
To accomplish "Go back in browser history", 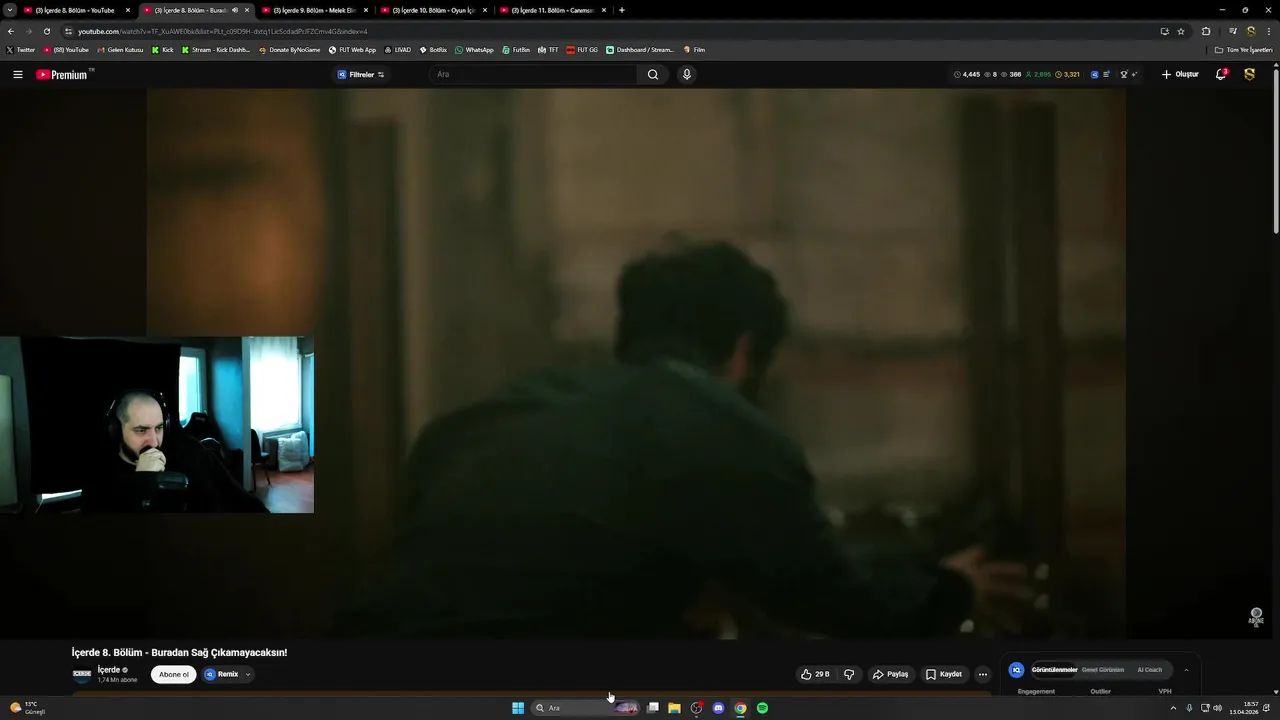I will tap(11, 31).
